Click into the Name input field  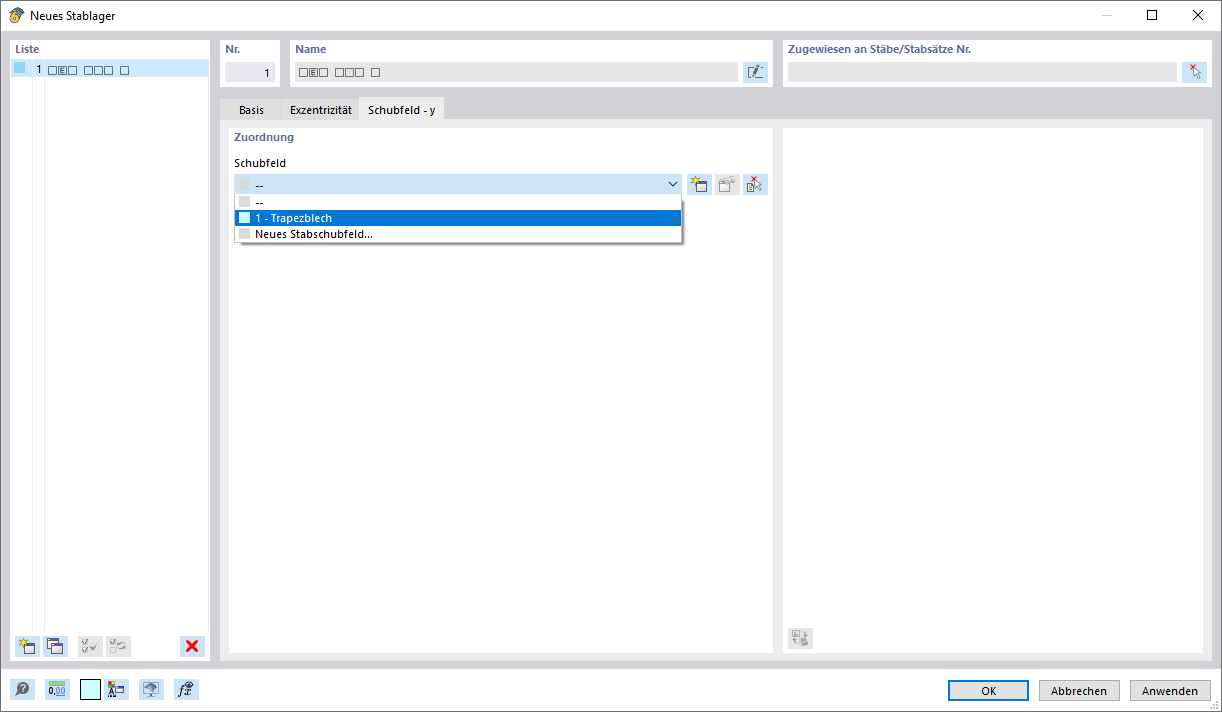pyautogui.click(x=516, y=72)
